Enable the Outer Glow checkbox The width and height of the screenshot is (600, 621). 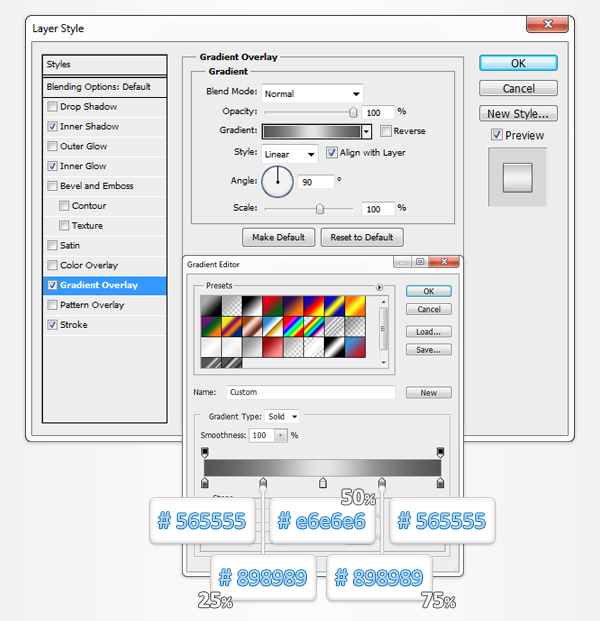click(52, 146)
